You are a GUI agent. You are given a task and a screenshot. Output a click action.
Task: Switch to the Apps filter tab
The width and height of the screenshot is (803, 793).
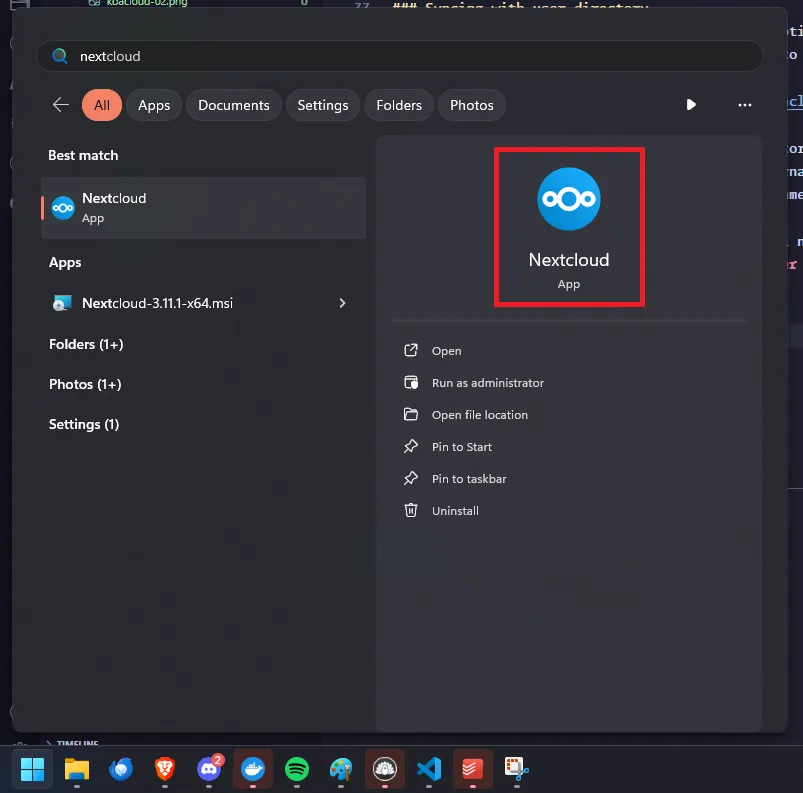pyautogui.click(x=154, y=105)
